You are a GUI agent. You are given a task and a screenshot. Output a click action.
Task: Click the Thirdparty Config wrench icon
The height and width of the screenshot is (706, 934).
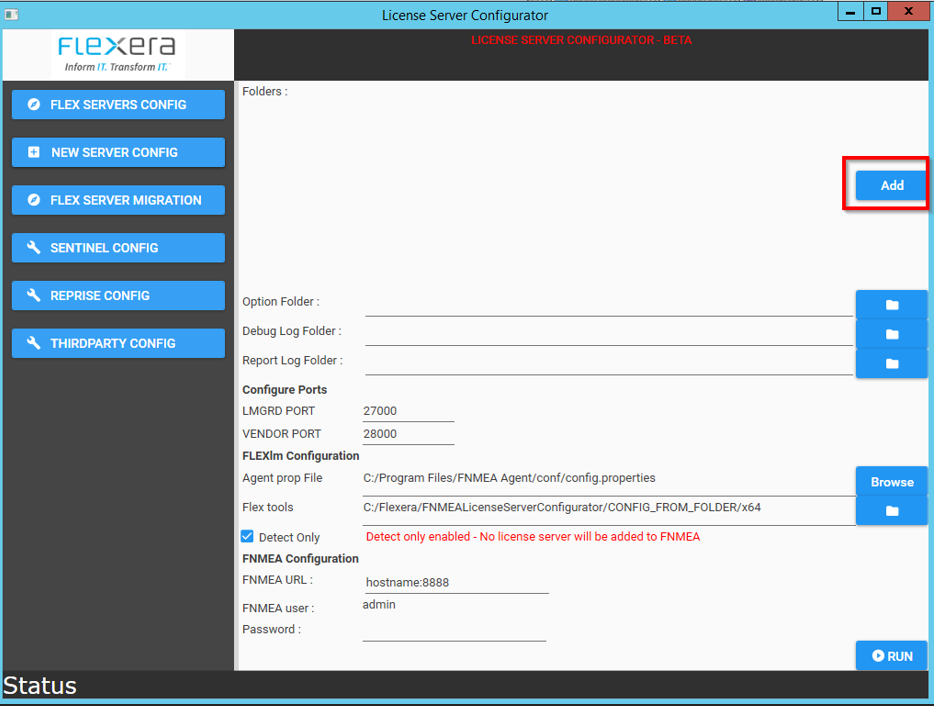click(34, 343)
